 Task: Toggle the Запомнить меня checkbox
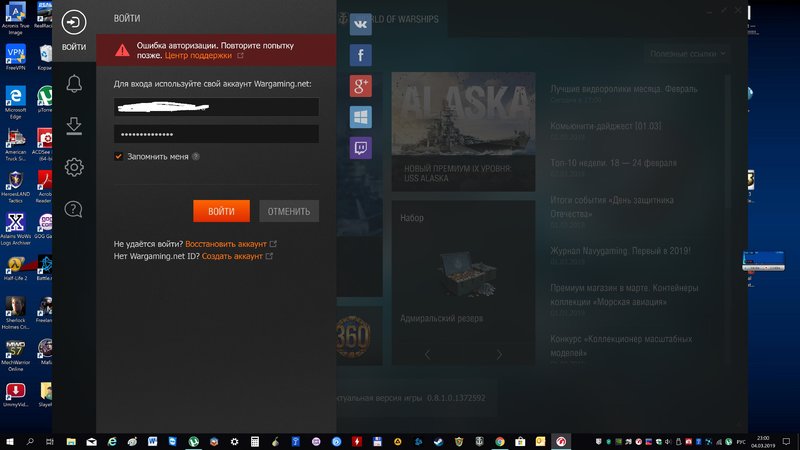pos(118,156)
